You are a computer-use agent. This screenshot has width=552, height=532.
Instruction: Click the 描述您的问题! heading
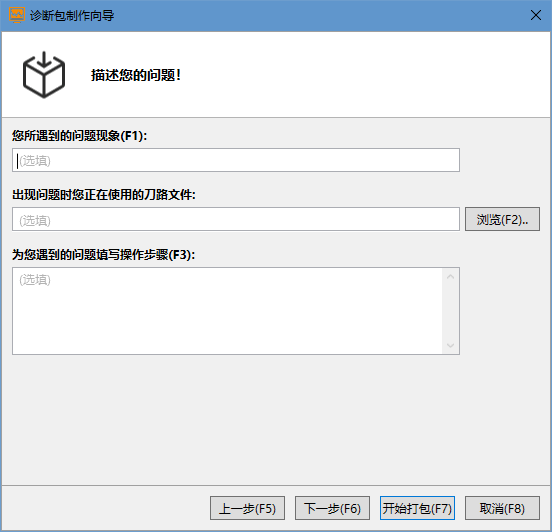click(136, 75)
